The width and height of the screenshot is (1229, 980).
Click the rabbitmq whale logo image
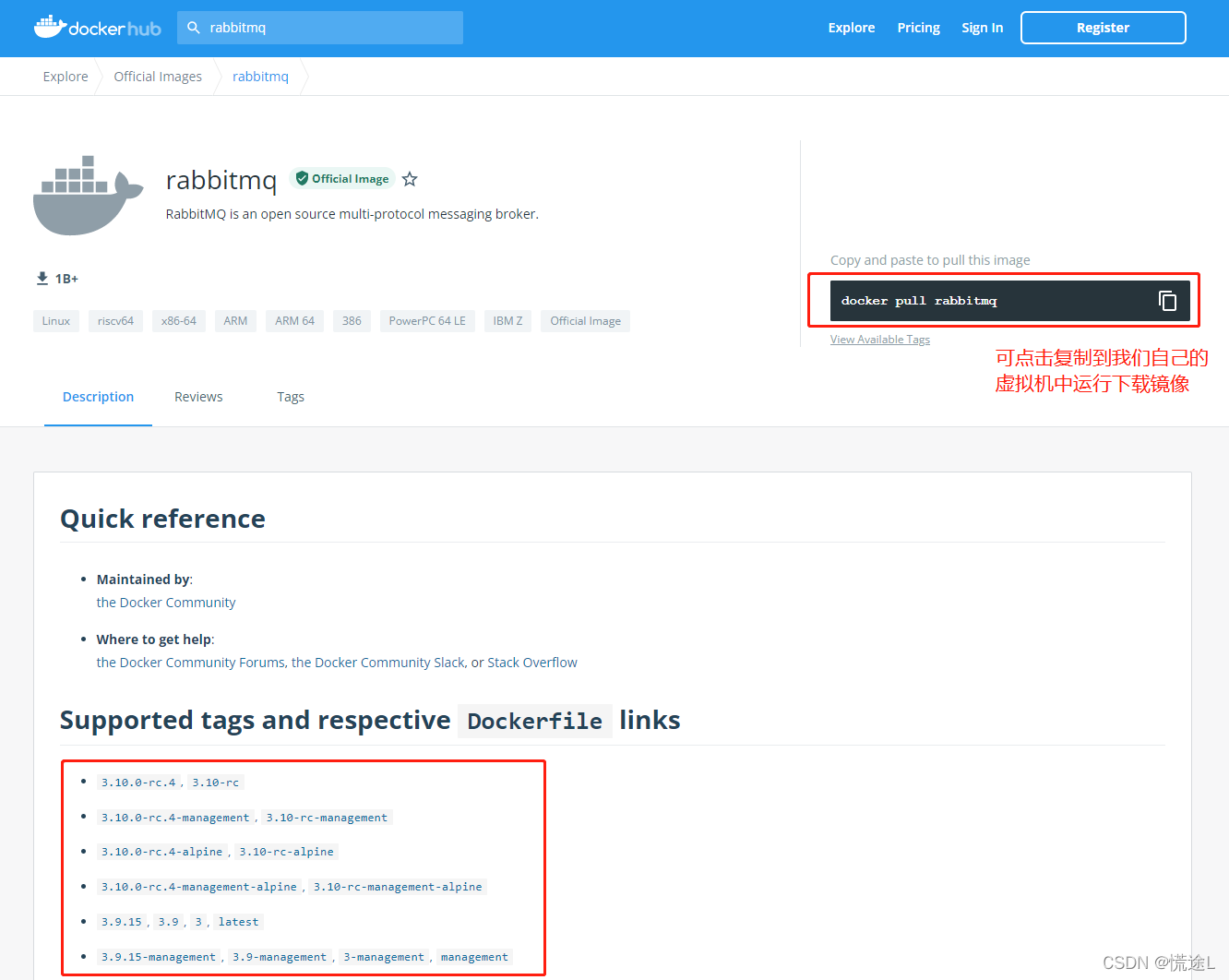click(x=89, y=196)
